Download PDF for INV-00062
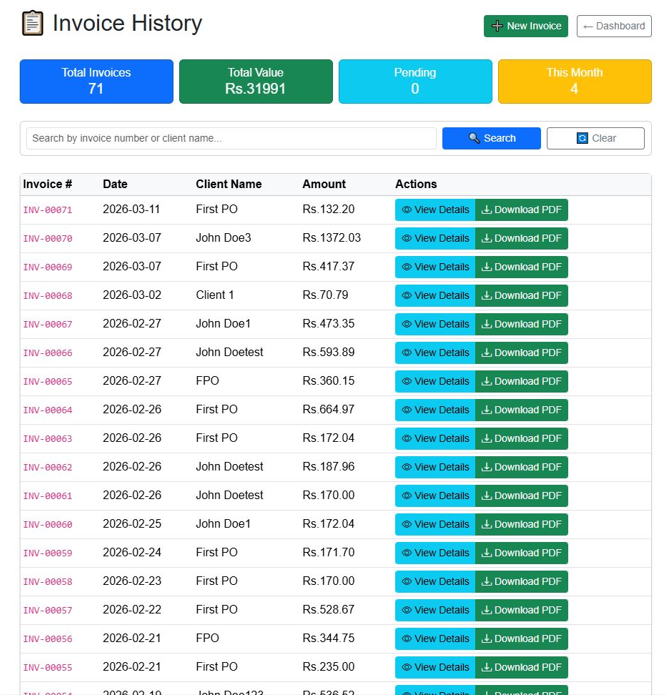 coord(522,467)
